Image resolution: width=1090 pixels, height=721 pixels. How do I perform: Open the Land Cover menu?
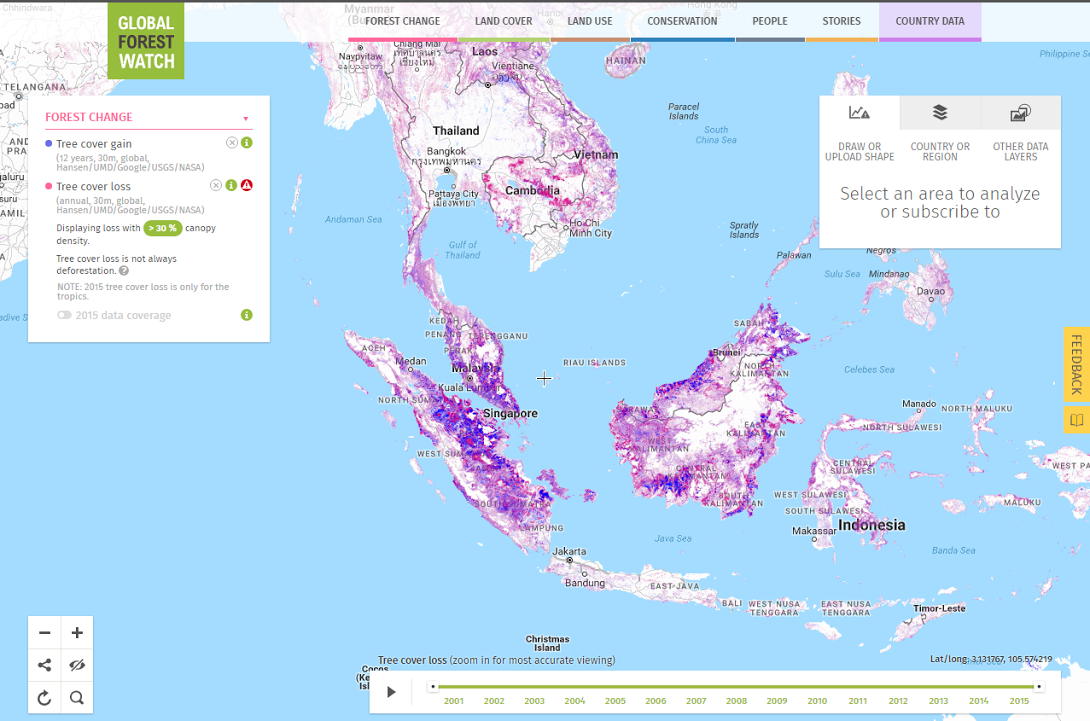504,21
